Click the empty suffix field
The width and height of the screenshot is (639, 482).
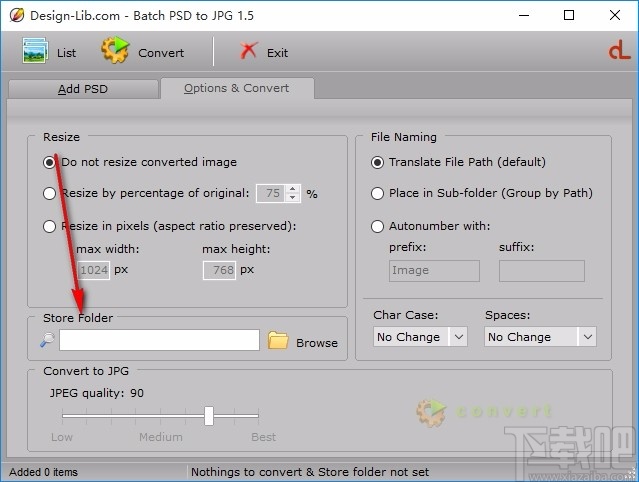tap(542, 271)
